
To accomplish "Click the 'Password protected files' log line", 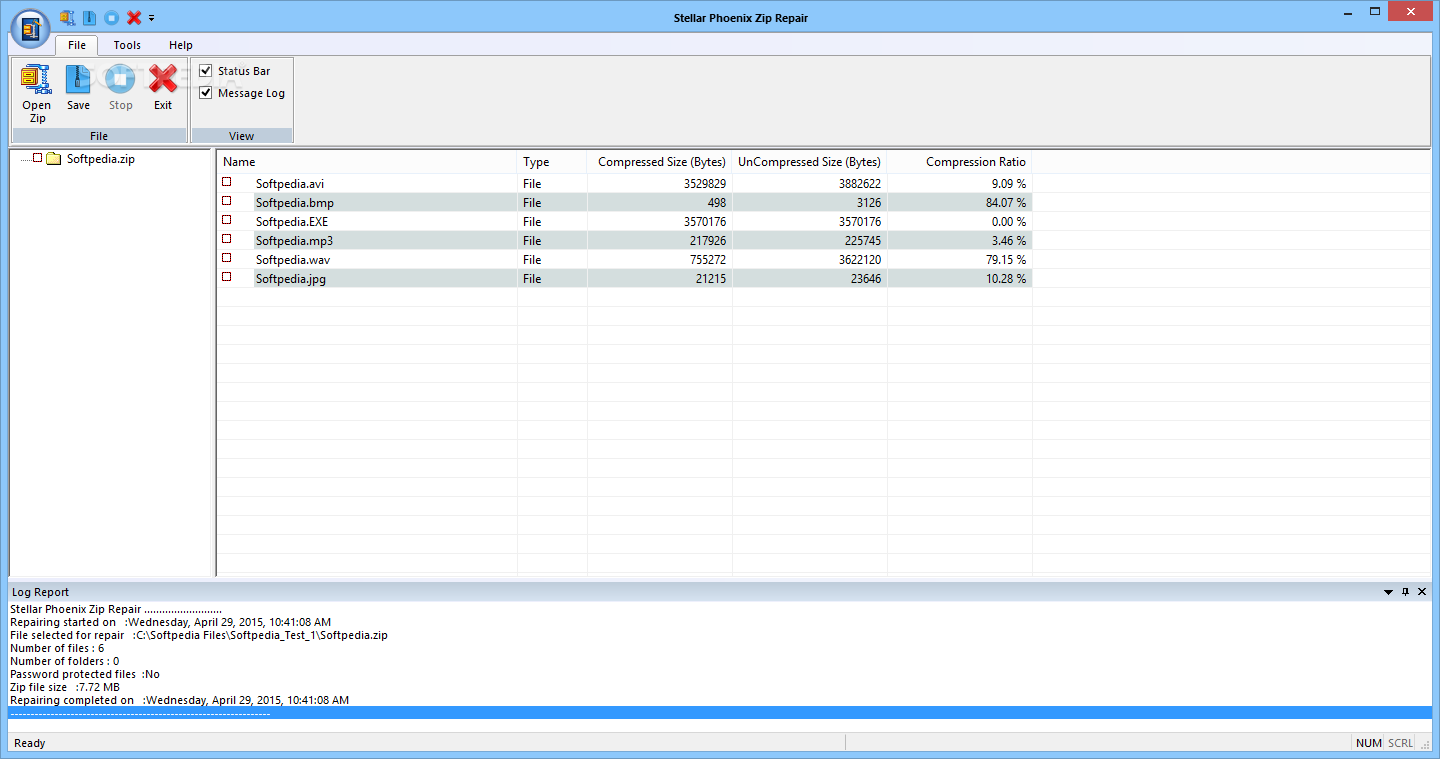I will [85, 674].
